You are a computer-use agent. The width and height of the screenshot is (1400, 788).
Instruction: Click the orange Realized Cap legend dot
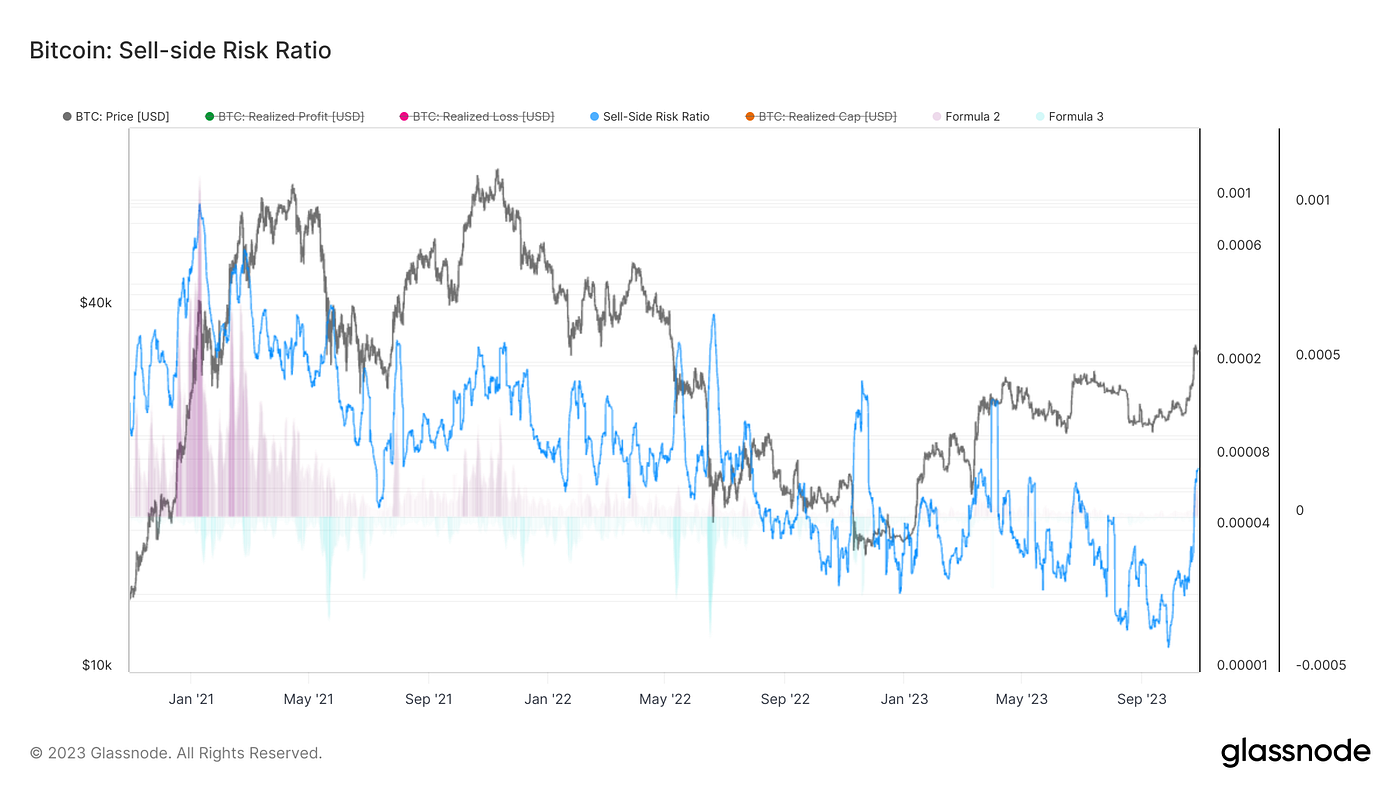tap(749, 117)
